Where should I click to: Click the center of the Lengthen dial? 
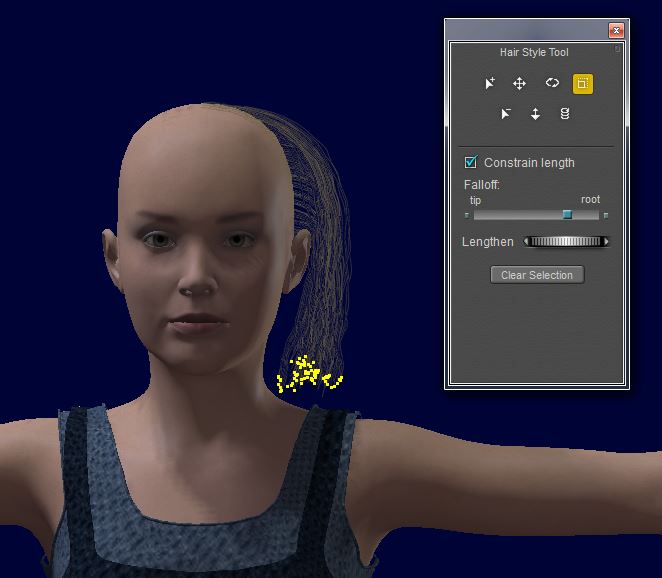point(566,241)
